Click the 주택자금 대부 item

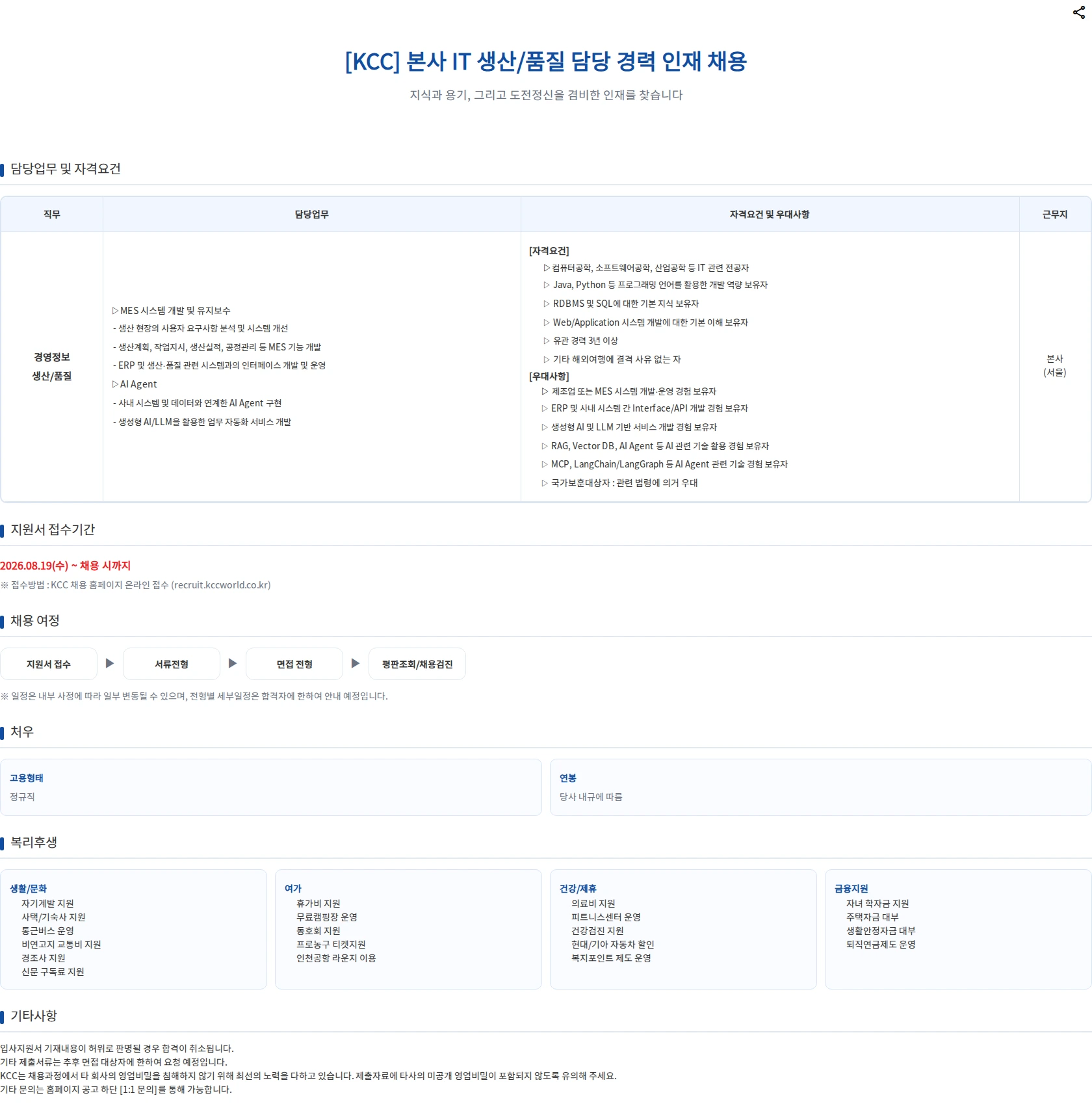click(872, 917)
